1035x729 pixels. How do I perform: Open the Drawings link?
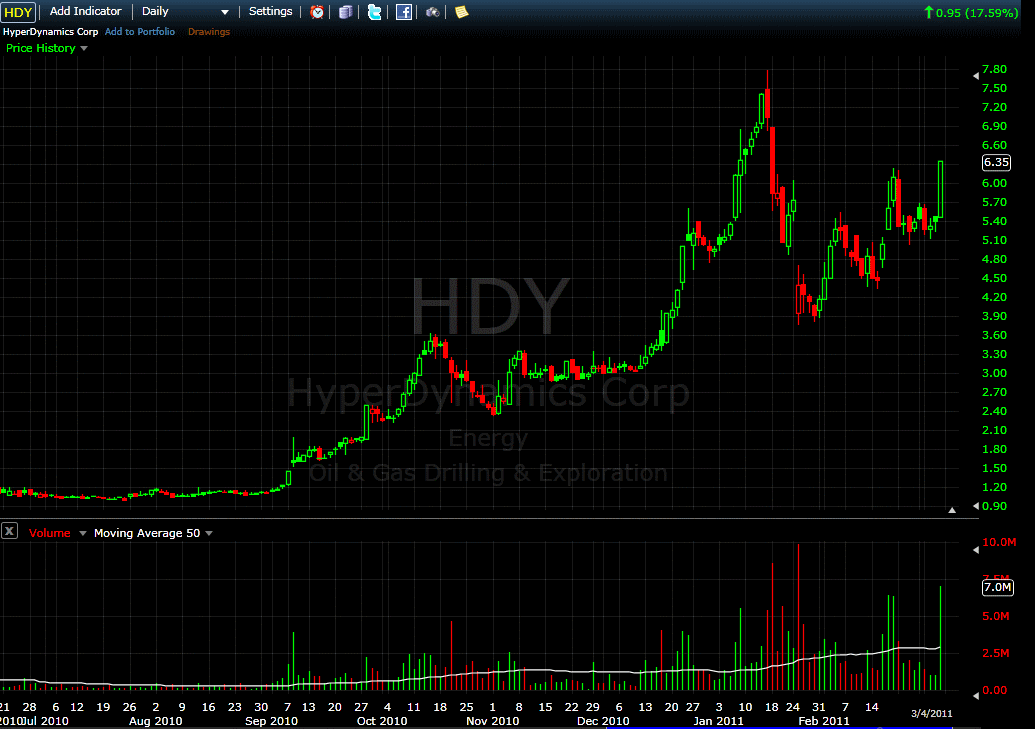coord(209,32)
